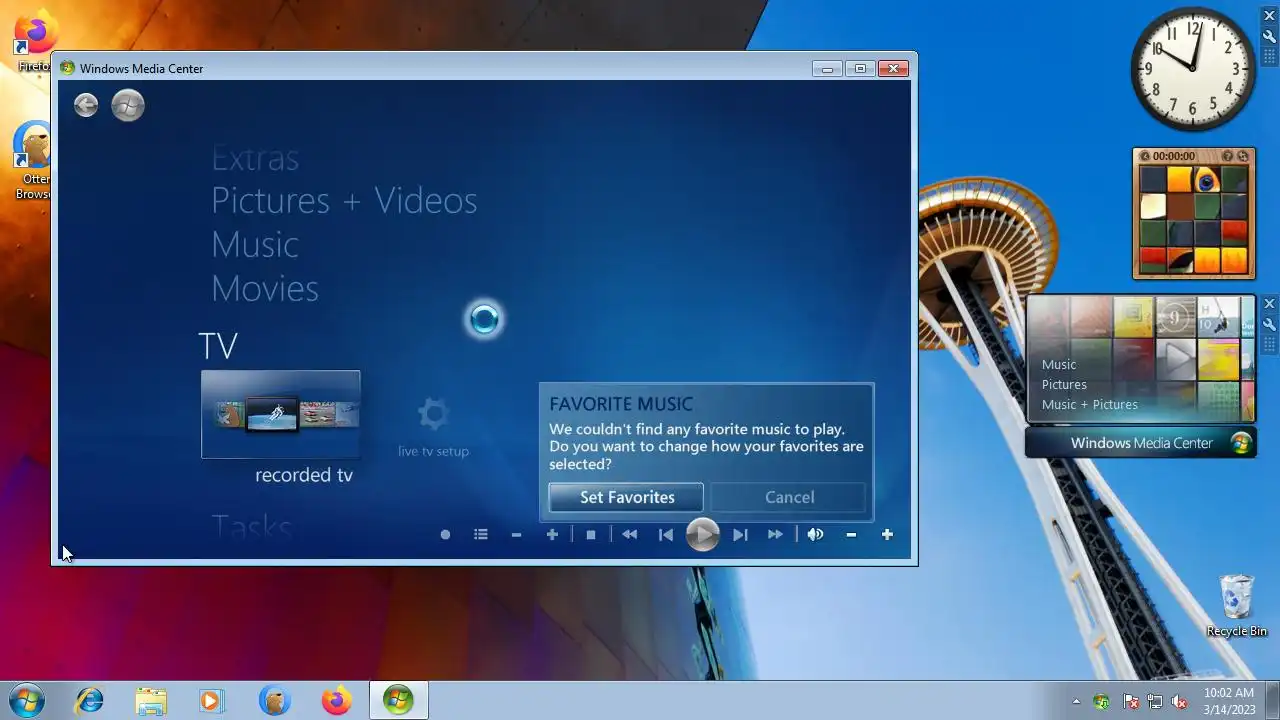Shuffle the puzzle with the solve/shuffle icon

pyautogui.click(x=1243, y=156)
